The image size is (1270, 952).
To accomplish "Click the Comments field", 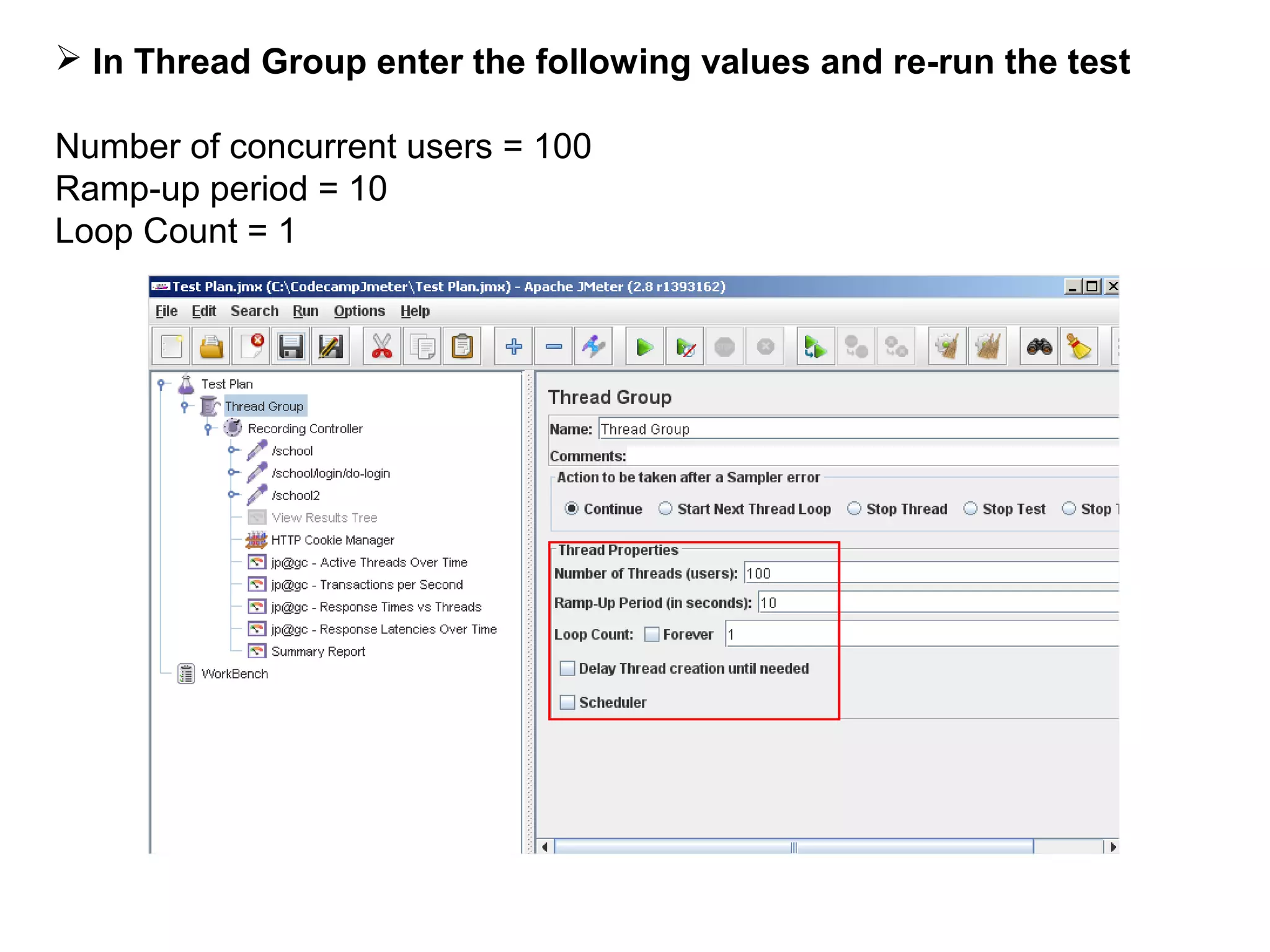I will 873,456.
